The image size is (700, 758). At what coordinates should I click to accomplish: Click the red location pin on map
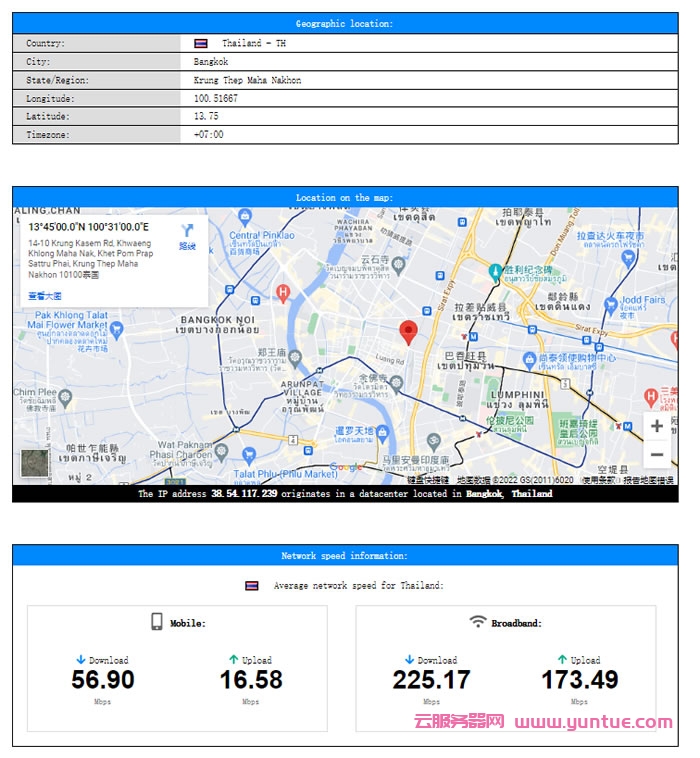point(408,333)
